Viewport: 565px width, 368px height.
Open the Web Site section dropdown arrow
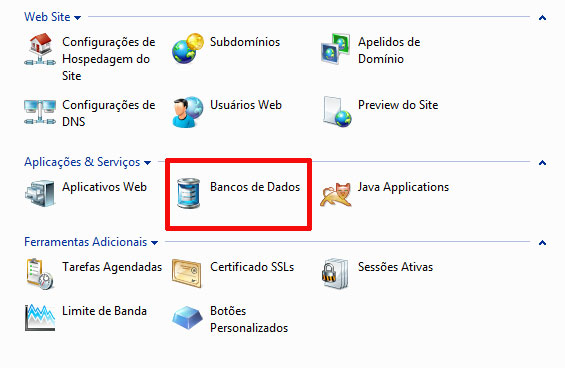(x=77, y=18)
